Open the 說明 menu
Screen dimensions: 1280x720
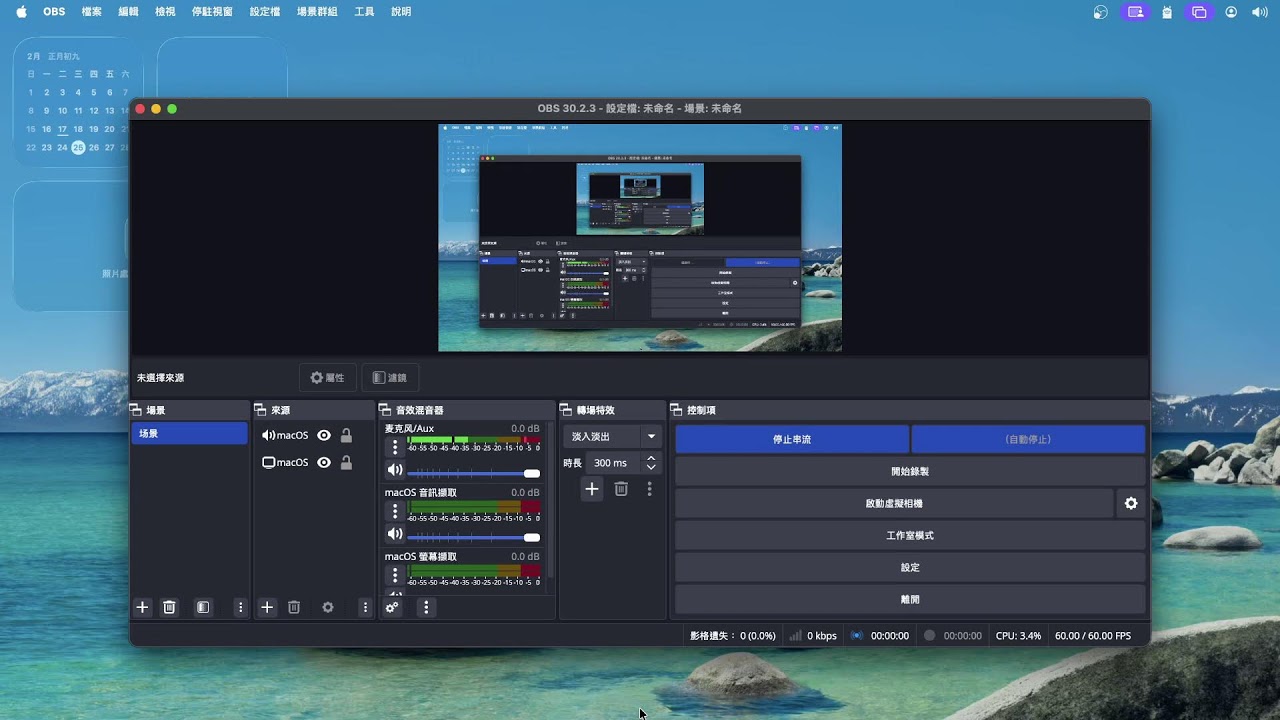point(401,12)
